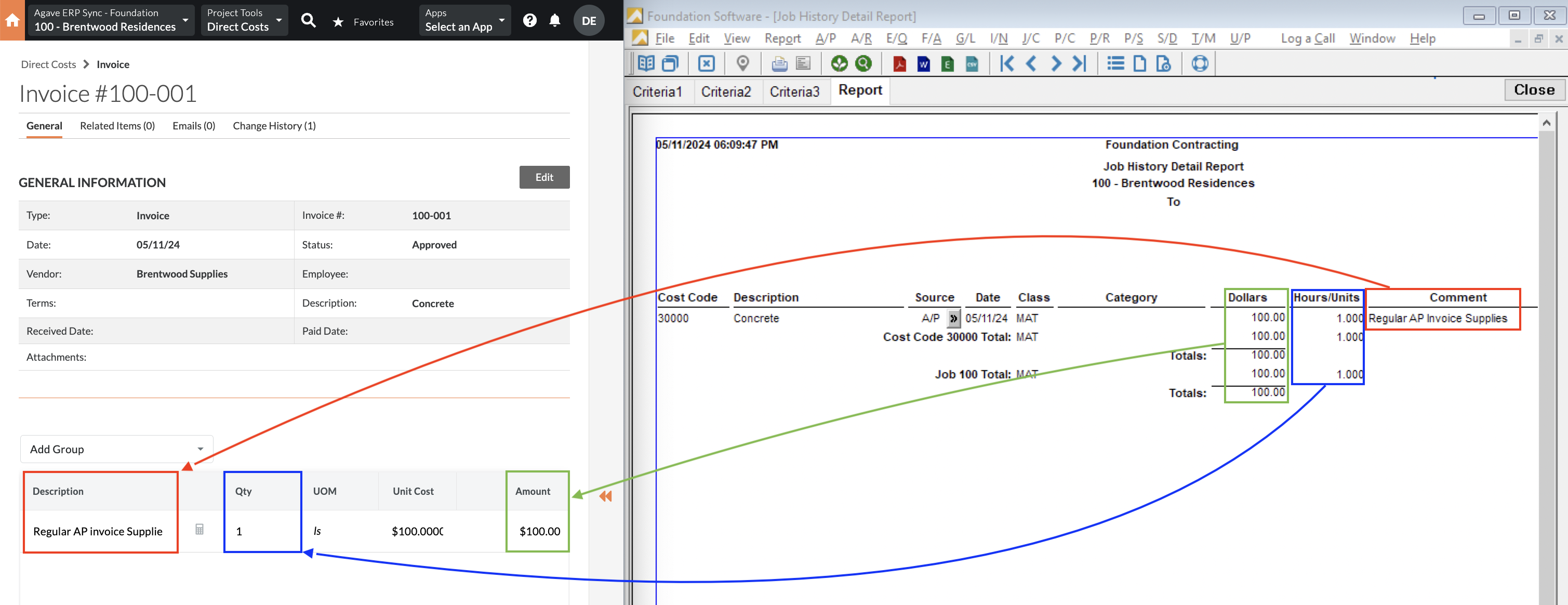Click the green magnifier search icon
1568x605 pixels.
(x=863, y=63)
